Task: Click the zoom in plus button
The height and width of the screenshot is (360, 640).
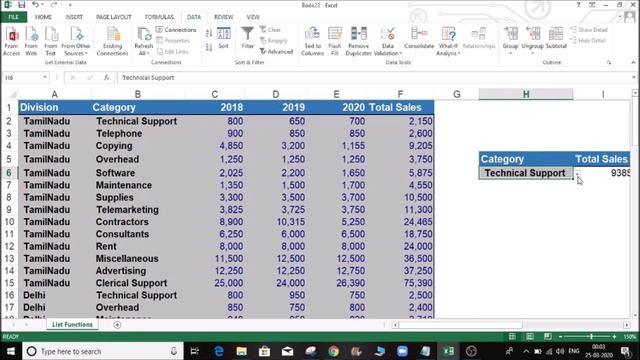Action: [x=614, y=337]
